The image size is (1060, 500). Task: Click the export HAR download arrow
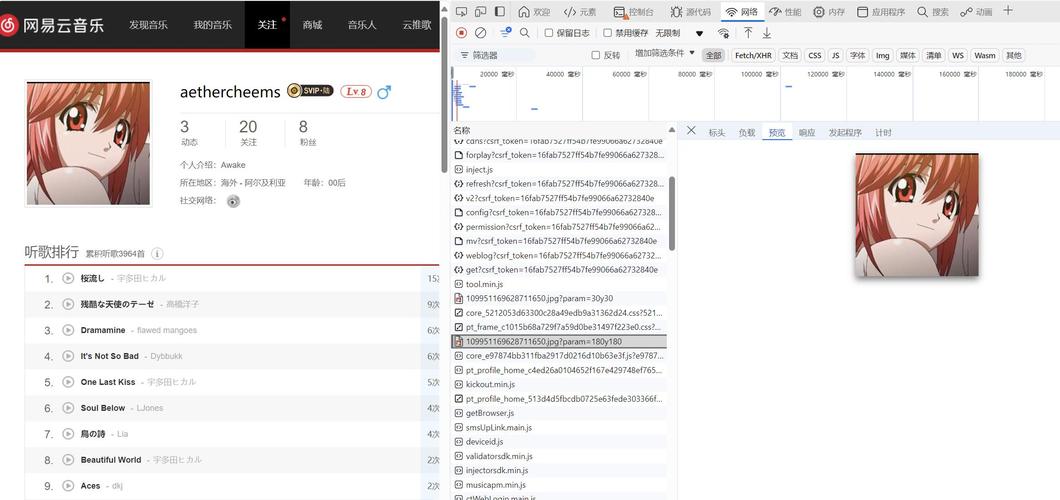click(767, 32)
